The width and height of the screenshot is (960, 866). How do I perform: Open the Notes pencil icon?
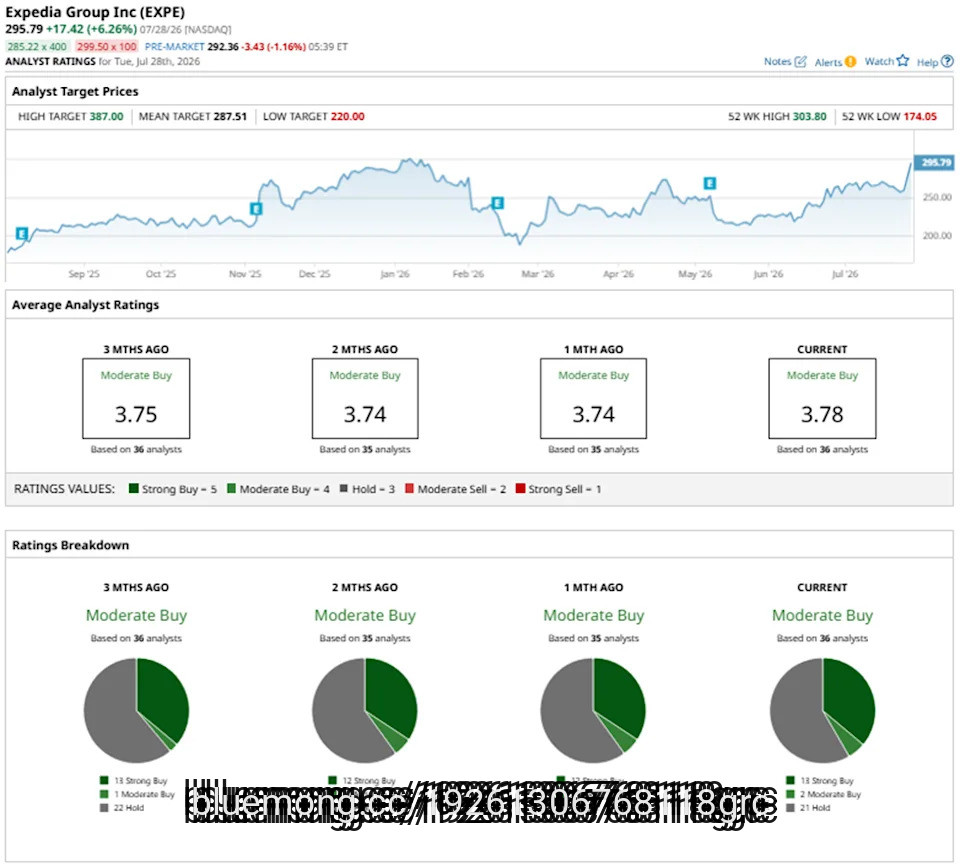tap(800, 61)
